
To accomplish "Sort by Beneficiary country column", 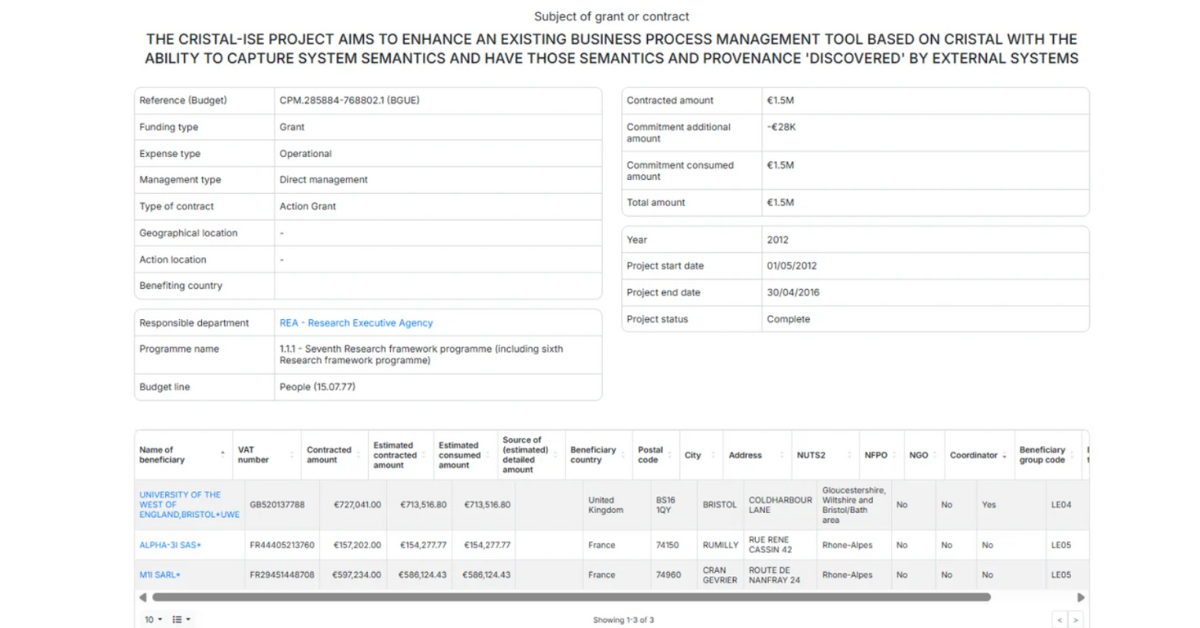I will [x=594, y=455].
